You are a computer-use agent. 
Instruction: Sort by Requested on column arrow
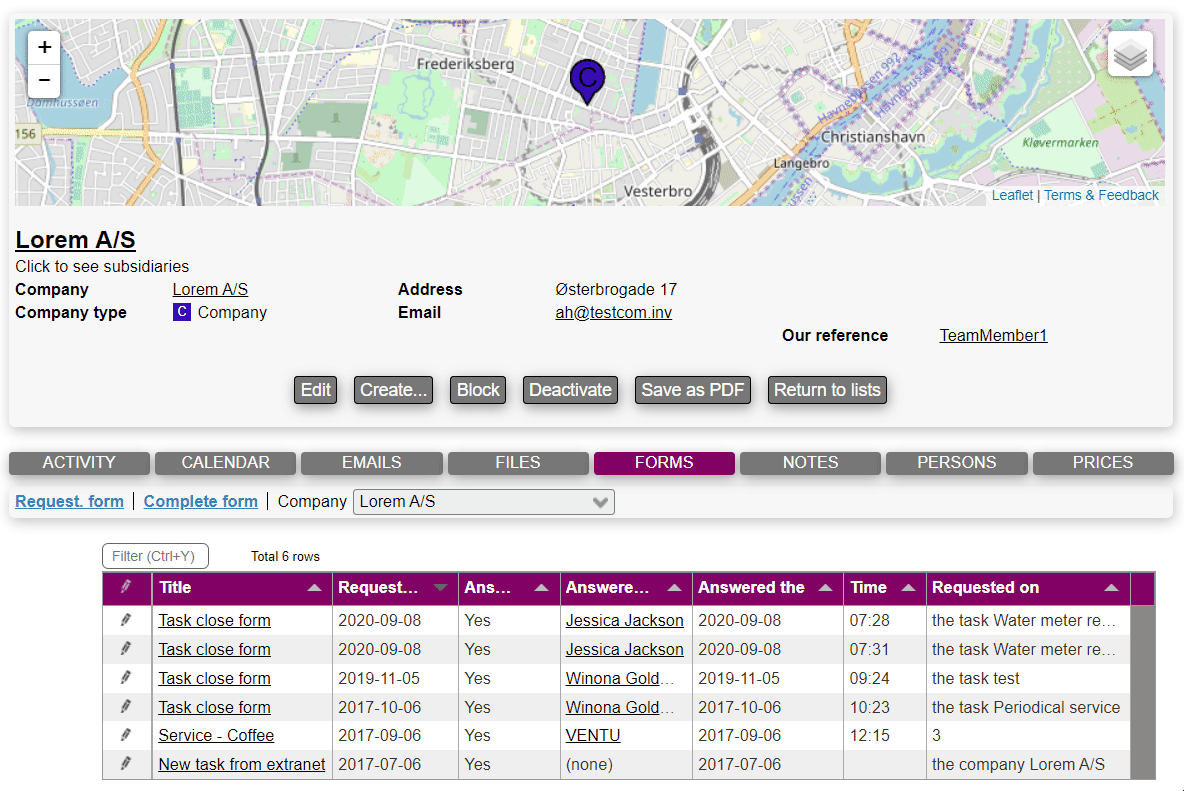(1111, 588)
